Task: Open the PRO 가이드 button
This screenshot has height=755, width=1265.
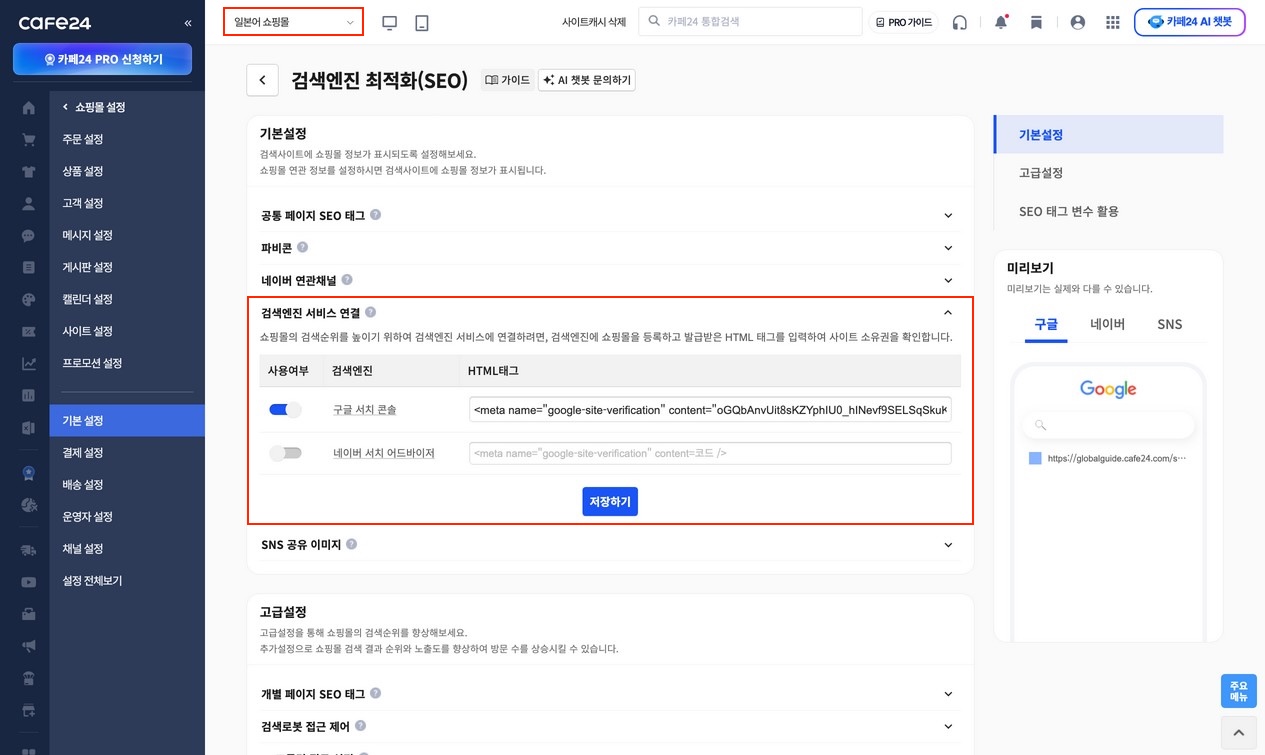Action: pyautogui.click(x=904, y=22)
